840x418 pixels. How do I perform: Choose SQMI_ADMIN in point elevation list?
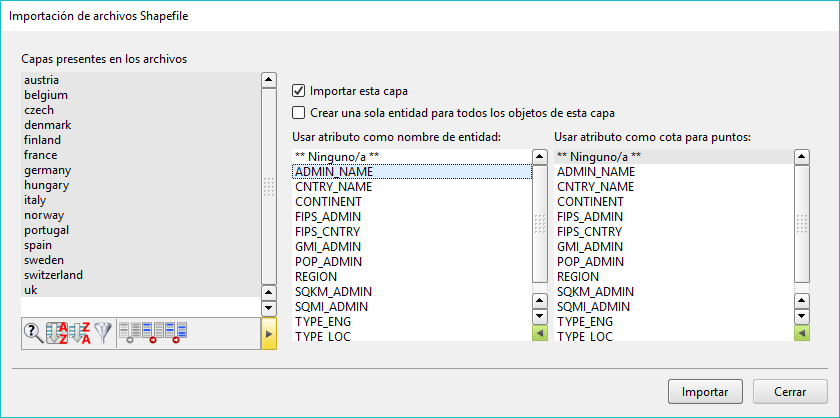pos(674,307)
